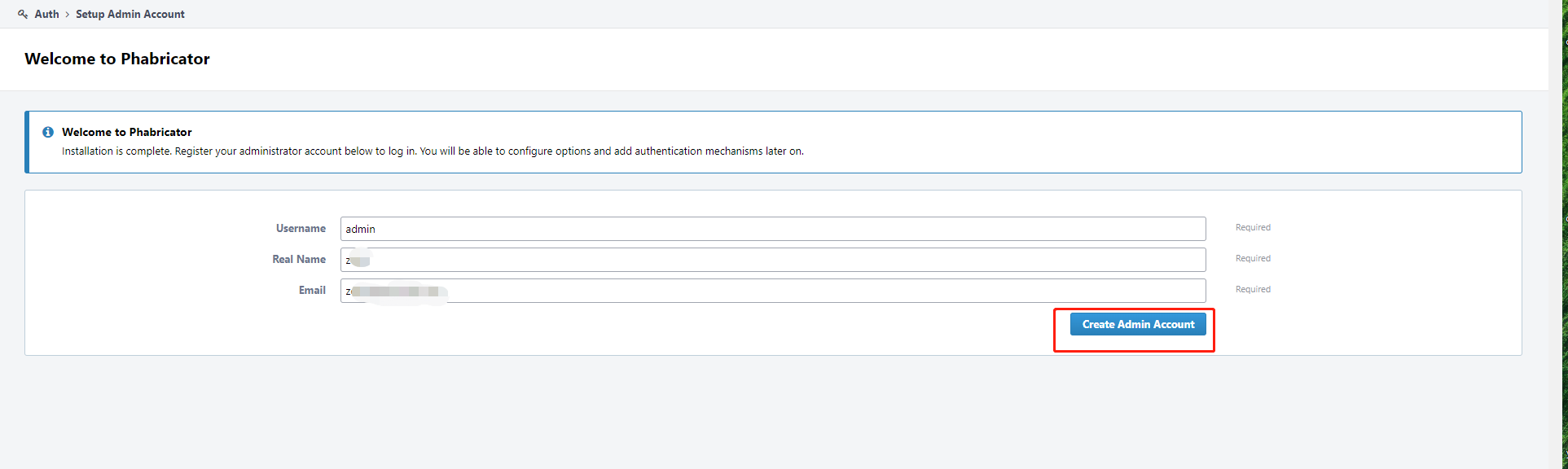
Task: Click Required caption beside Real Name field
Action: (x=1253, y=258)
